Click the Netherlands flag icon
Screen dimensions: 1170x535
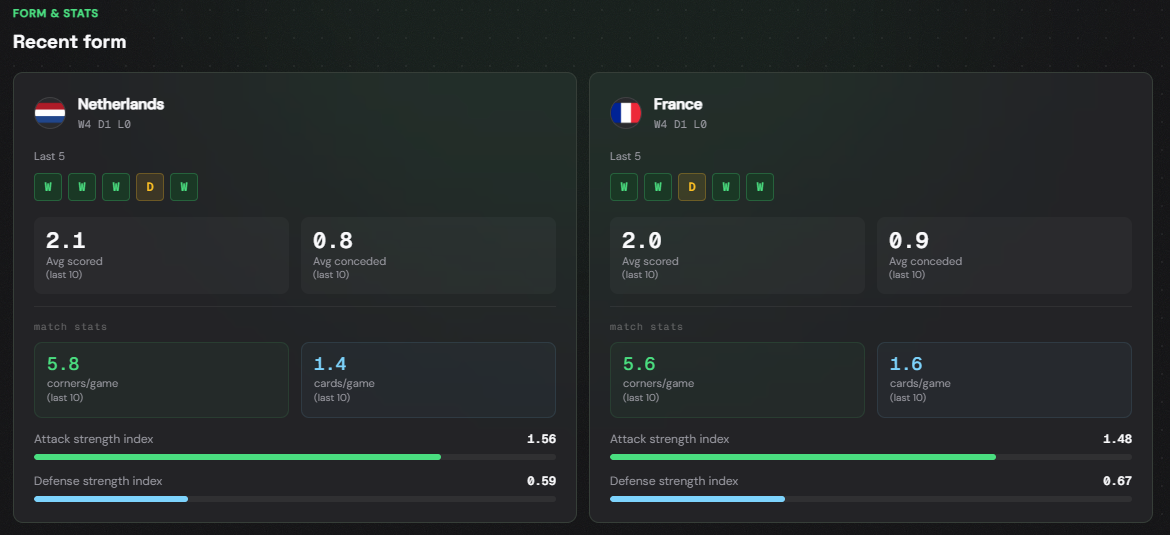coord(50,113)
